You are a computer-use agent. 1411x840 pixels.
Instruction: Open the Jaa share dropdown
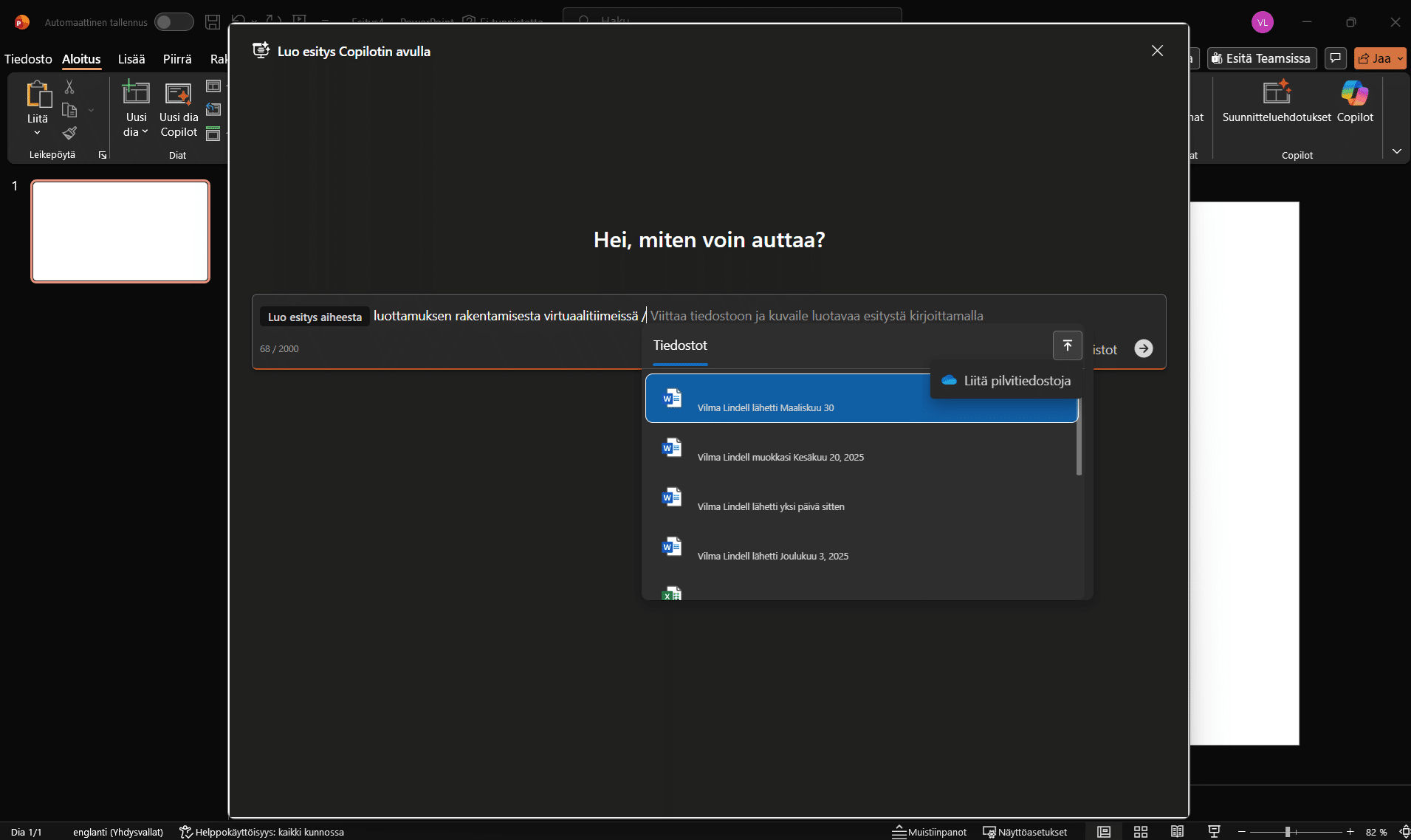point(1400,58)
